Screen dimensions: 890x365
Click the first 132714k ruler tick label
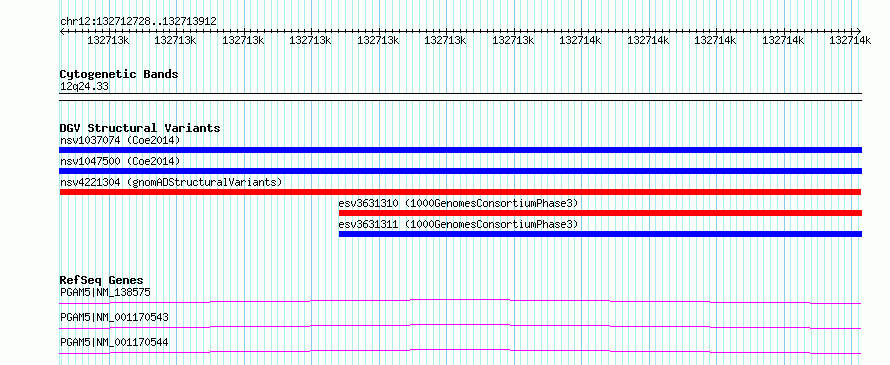pyautogui.click(x=581, y=40)
